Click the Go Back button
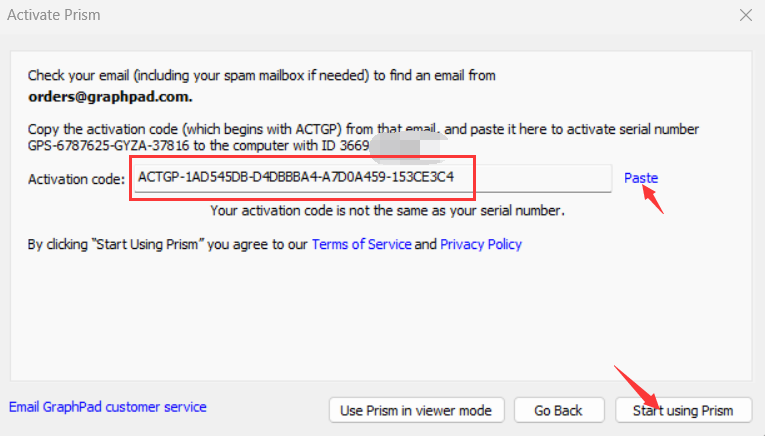This screenshot has width=765, height=436. click(558, 410)
